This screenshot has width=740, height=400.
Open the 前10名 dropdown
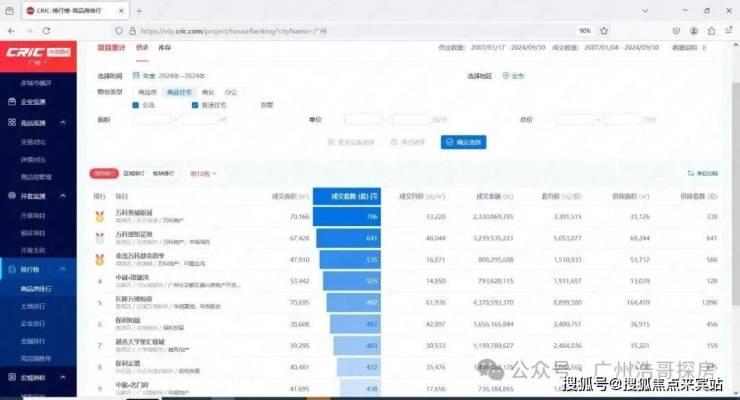(x=202, y=173)
